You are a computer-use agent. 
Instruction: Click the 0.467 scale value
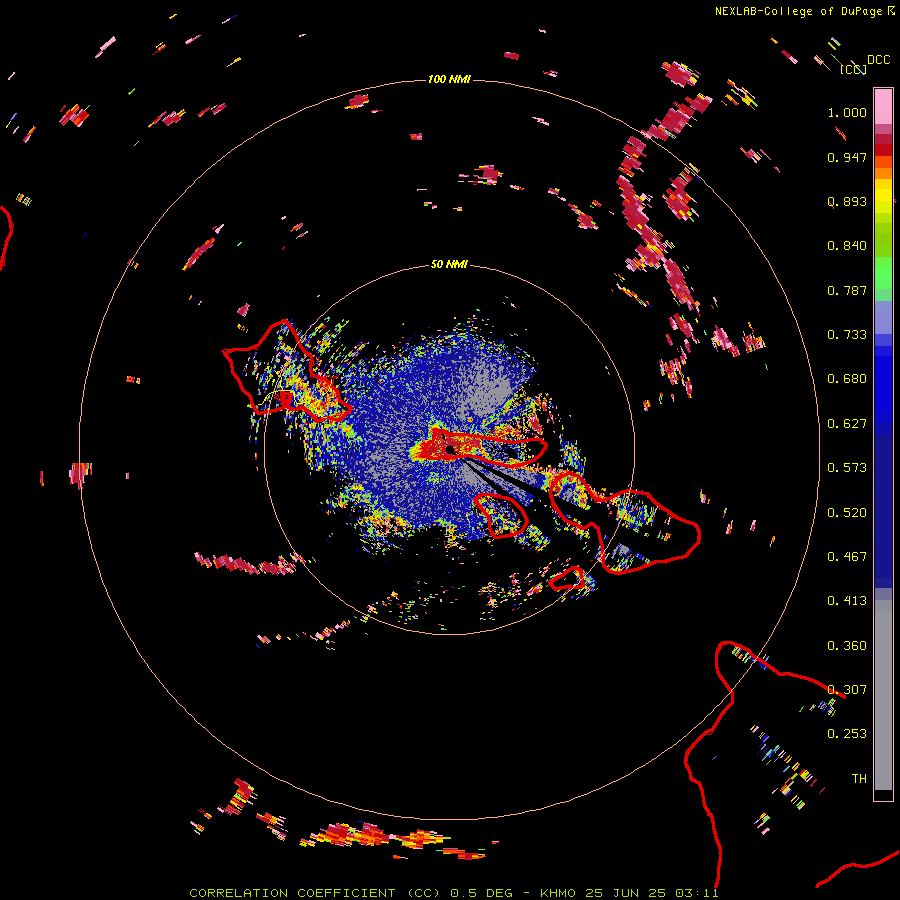click(x=847, y=557)
